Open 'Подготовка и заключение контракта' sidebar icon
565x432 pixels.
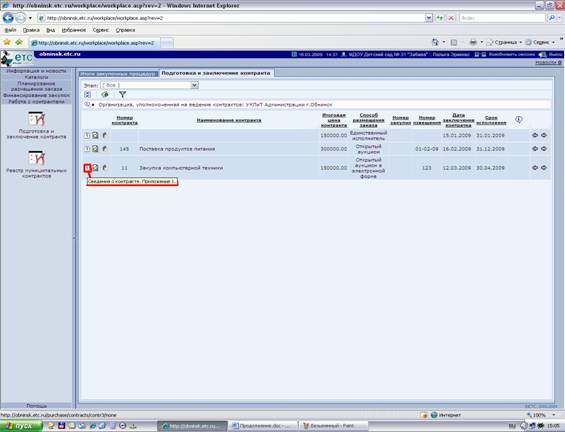click(36, 119)
